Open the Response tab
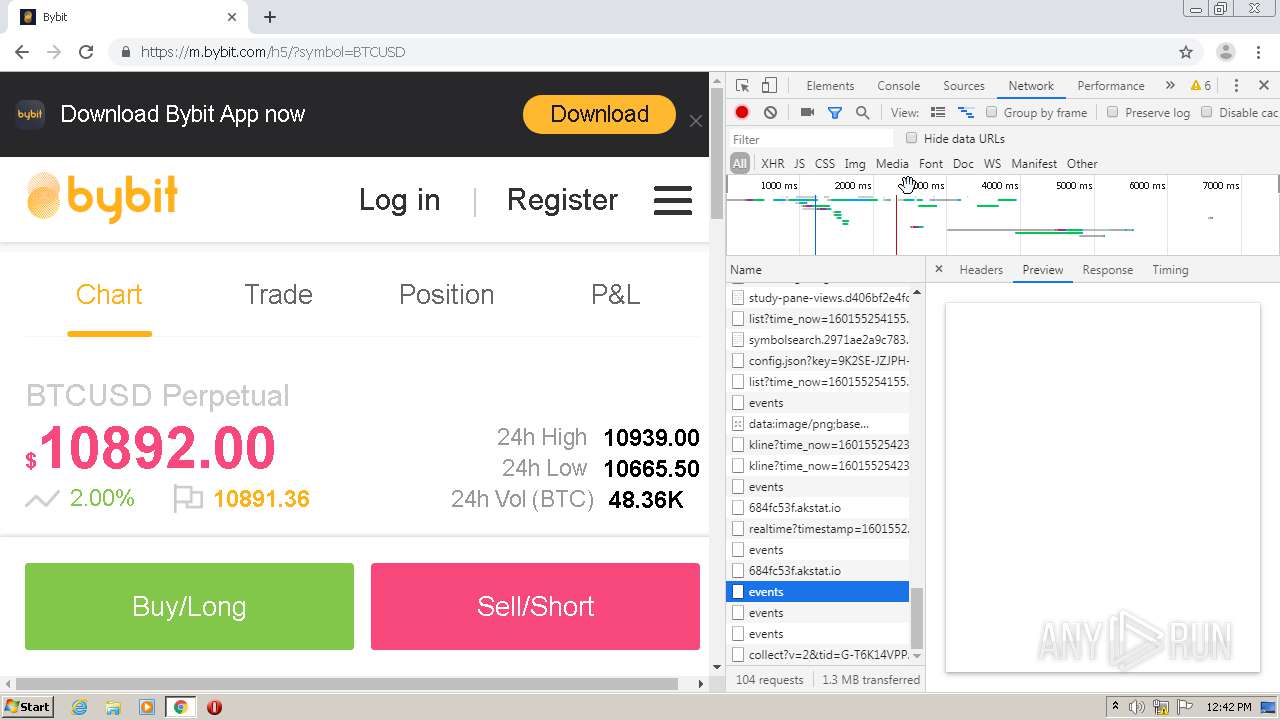 (x=1108, y=270)
